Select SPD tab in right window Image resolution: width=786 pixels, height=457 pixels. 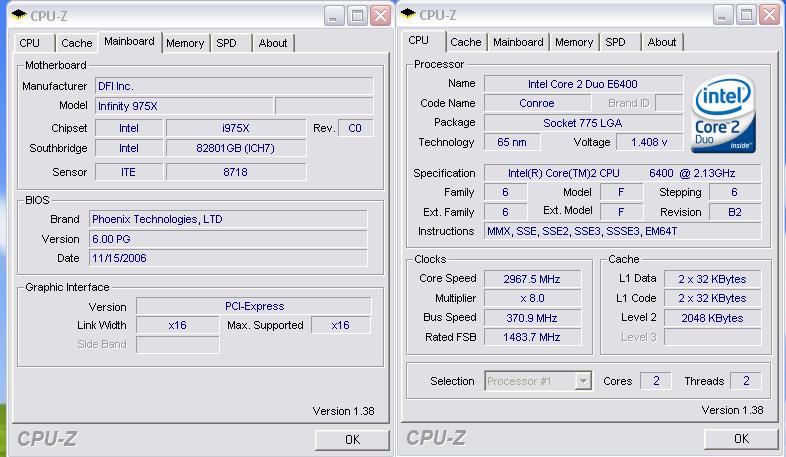[620, 42]
